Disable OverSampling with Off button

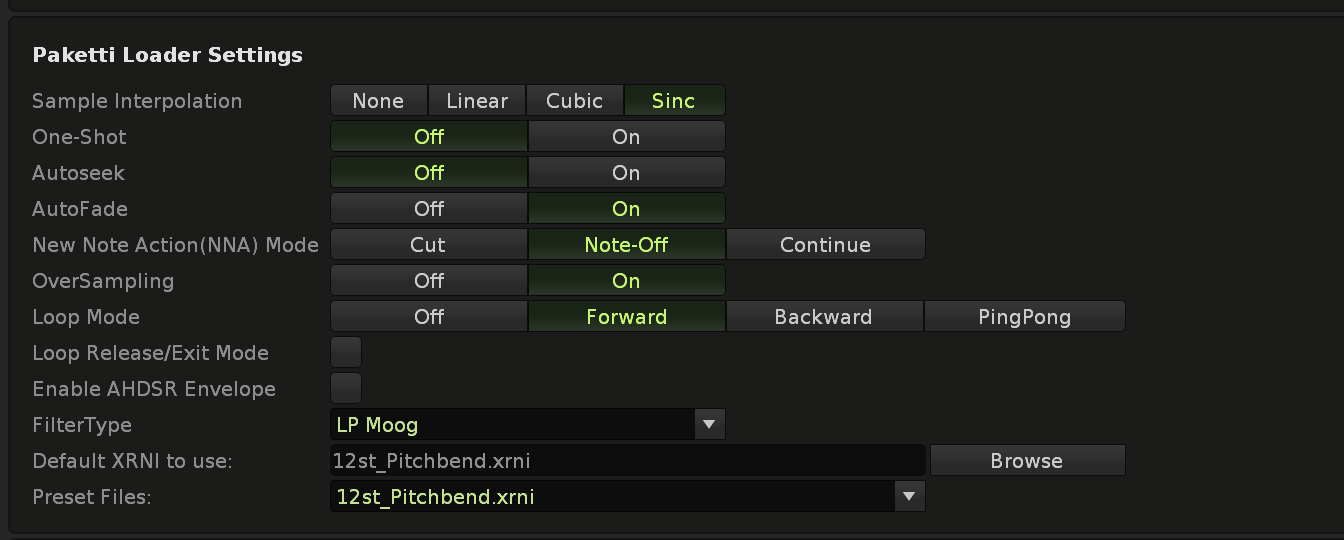429,281
